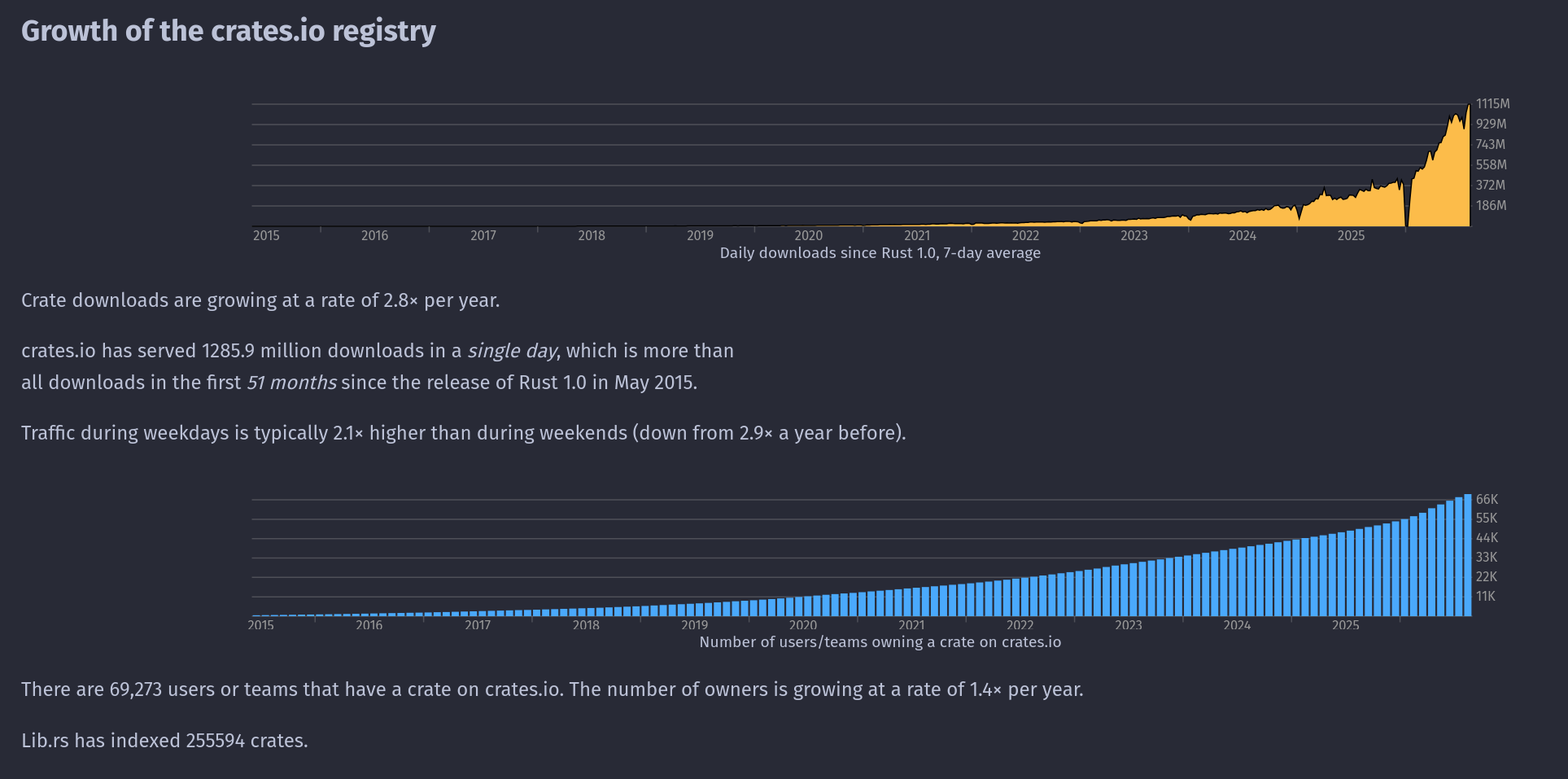This screenshot has width=1568, height=779.
Task: Click the heading "Growth of the crates.io registry"
Action: tap(229, 31)
